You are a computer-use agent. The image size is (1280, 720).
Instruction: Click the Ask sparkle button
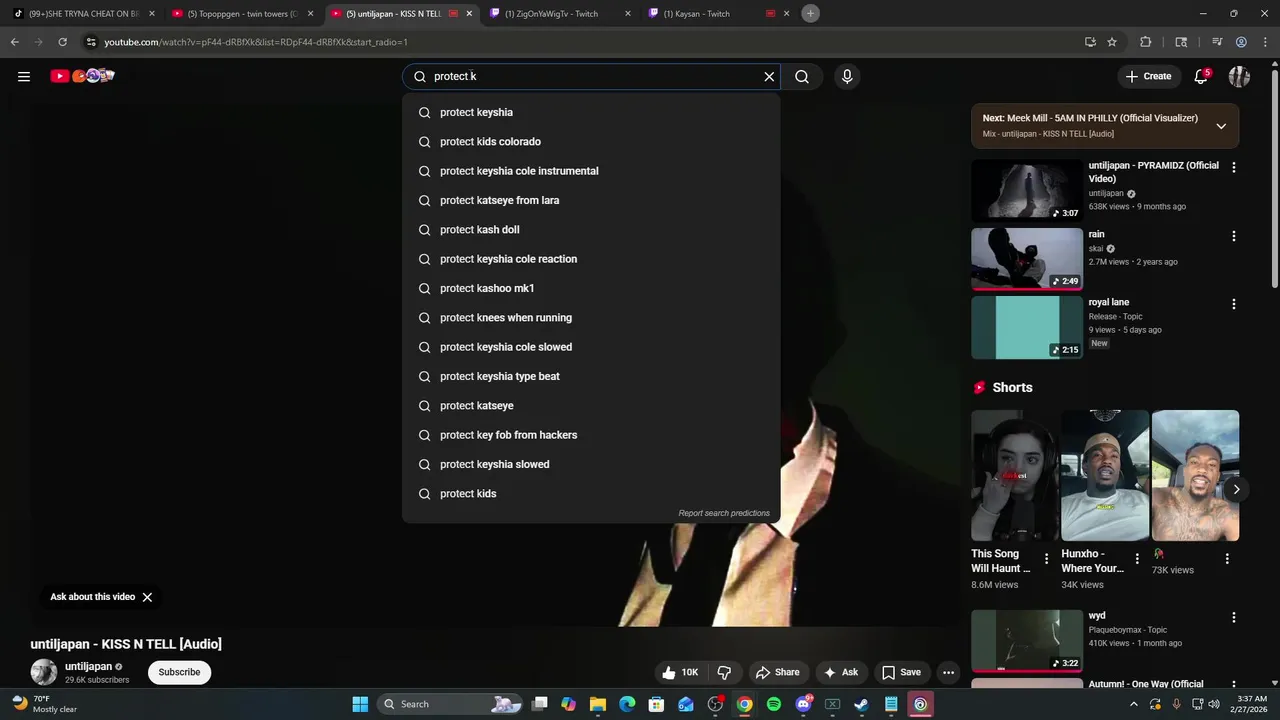[x=840, y=672]
